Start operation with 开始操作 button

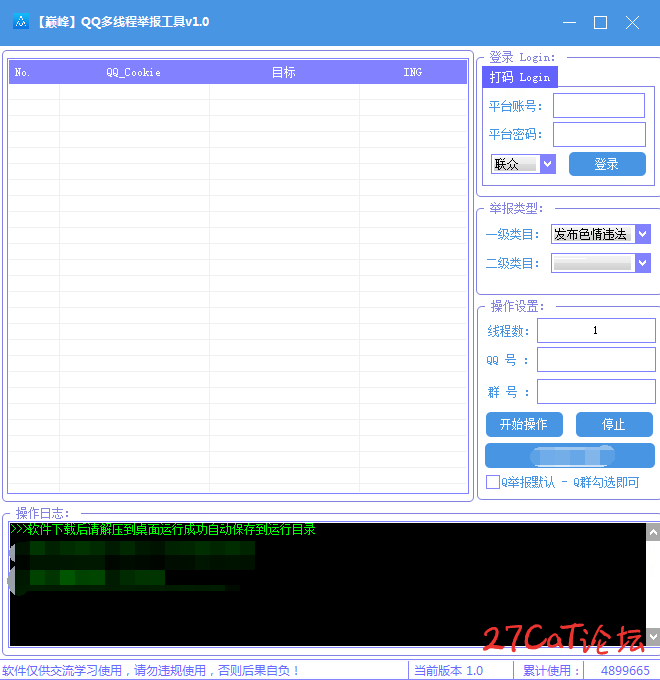[x=524, y=424]
